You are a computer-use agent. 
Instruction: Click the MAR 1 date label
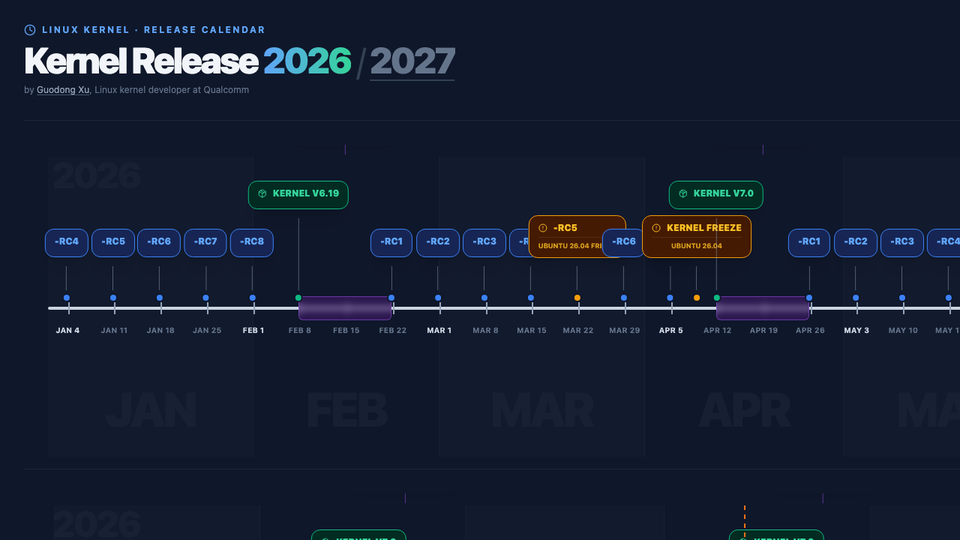439,331
